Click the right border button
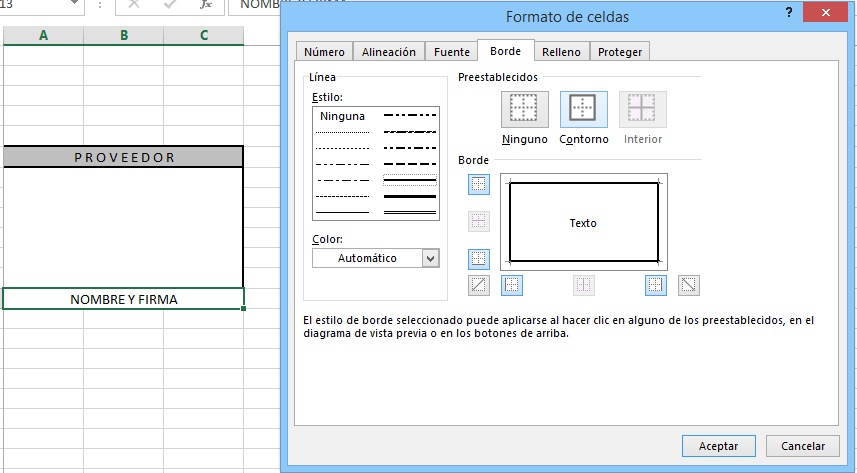The image size is (857, 473). tap(656, 286)
